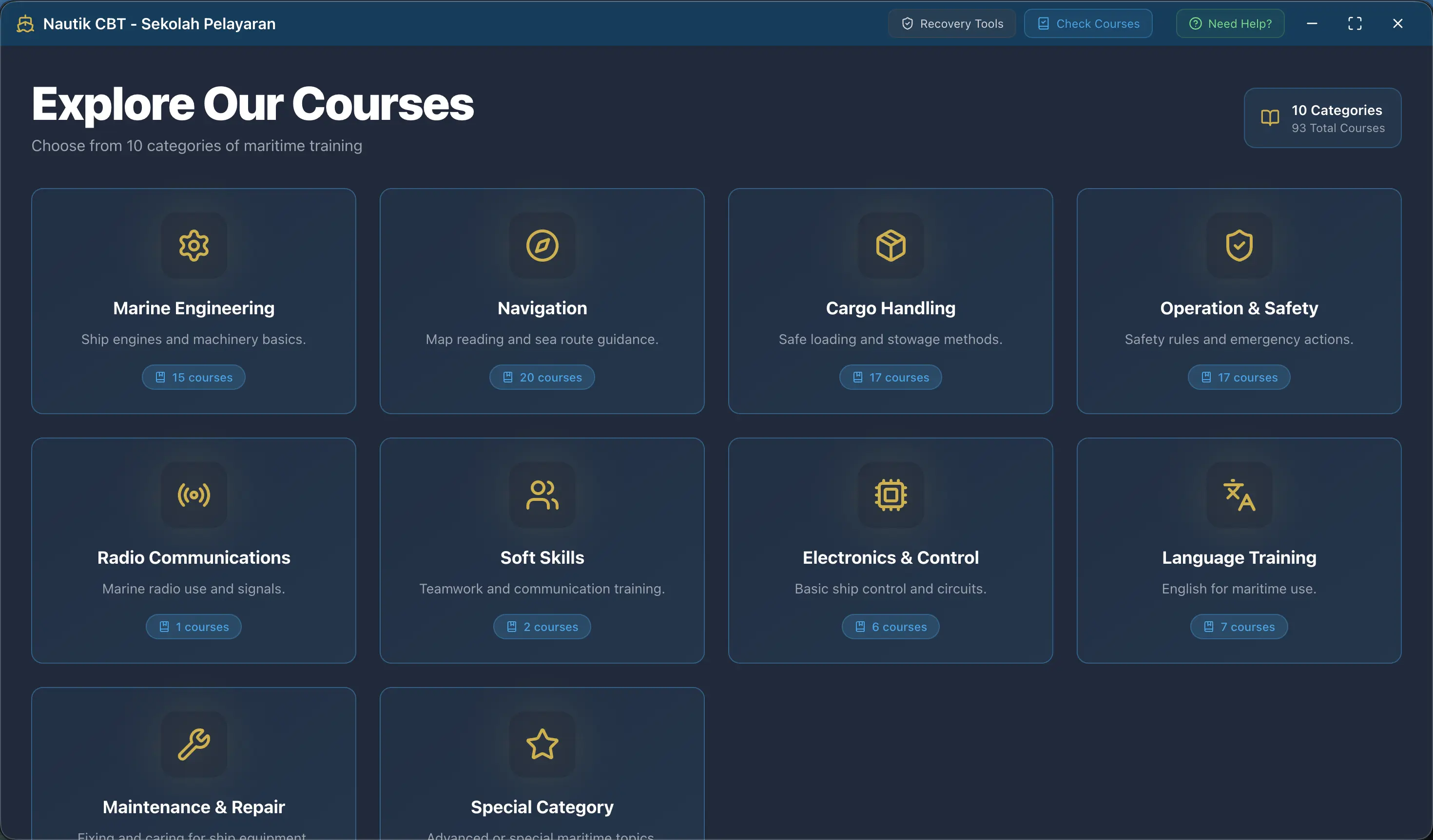The width and height of the screenshot is (1433, 840).
Task: Click "Safety rules and emergency actions." description
Action: coord(1239,339)
